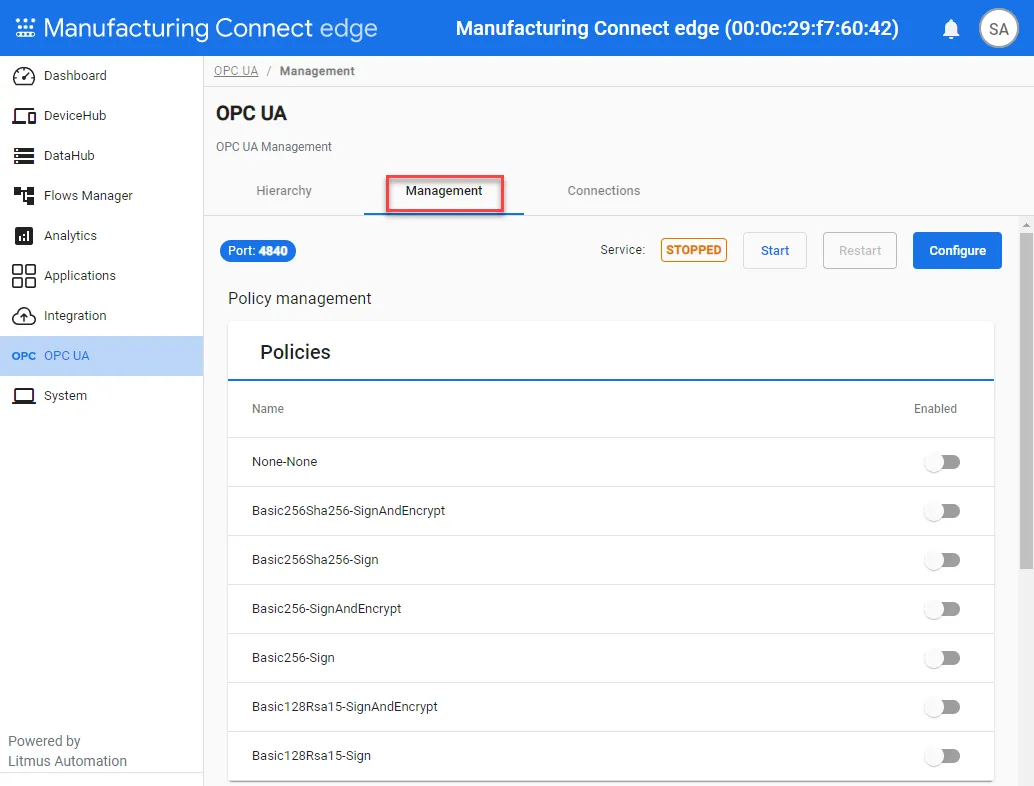The image size is (1034, 786).
Task: Click the Policy management section heading
Action: pos(299,298)
